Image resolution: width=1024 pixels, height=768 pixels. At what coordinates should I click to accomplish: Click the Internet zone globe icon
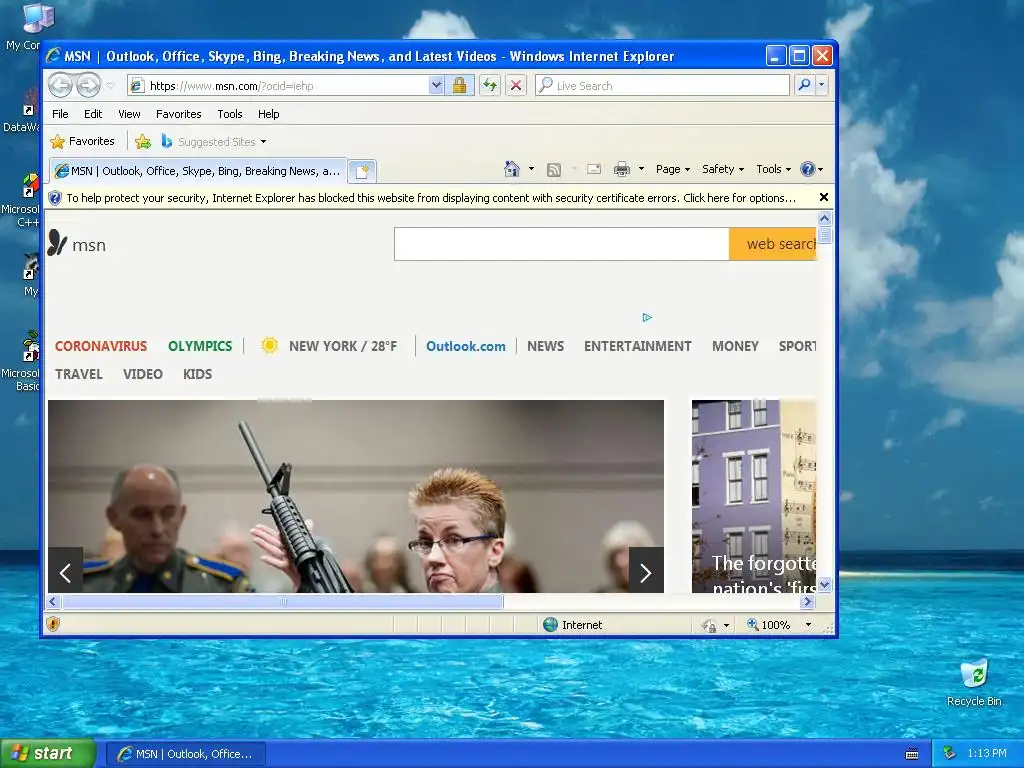[x=551, y=624]
